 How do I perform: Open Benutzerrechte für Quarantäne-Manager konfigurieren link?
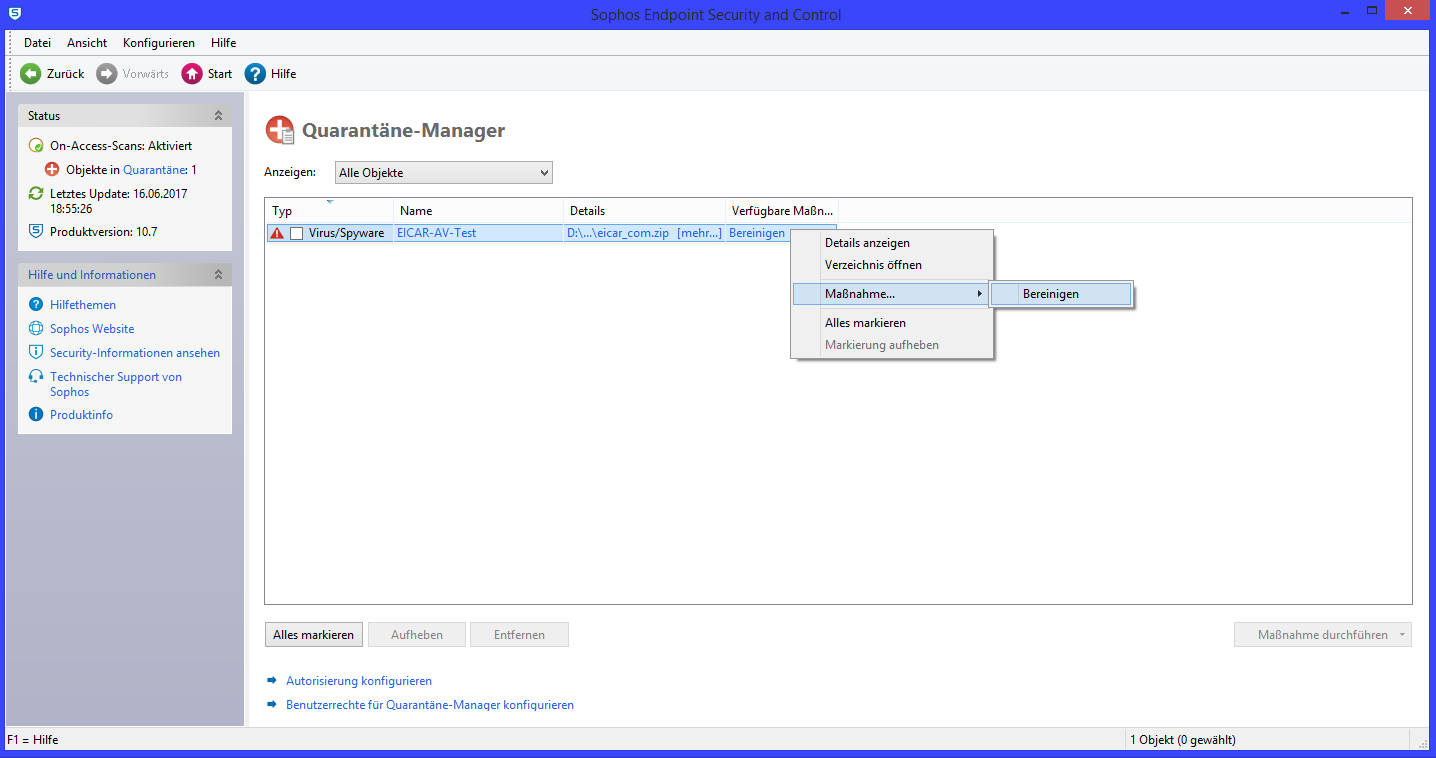click(x=430, y=705)
